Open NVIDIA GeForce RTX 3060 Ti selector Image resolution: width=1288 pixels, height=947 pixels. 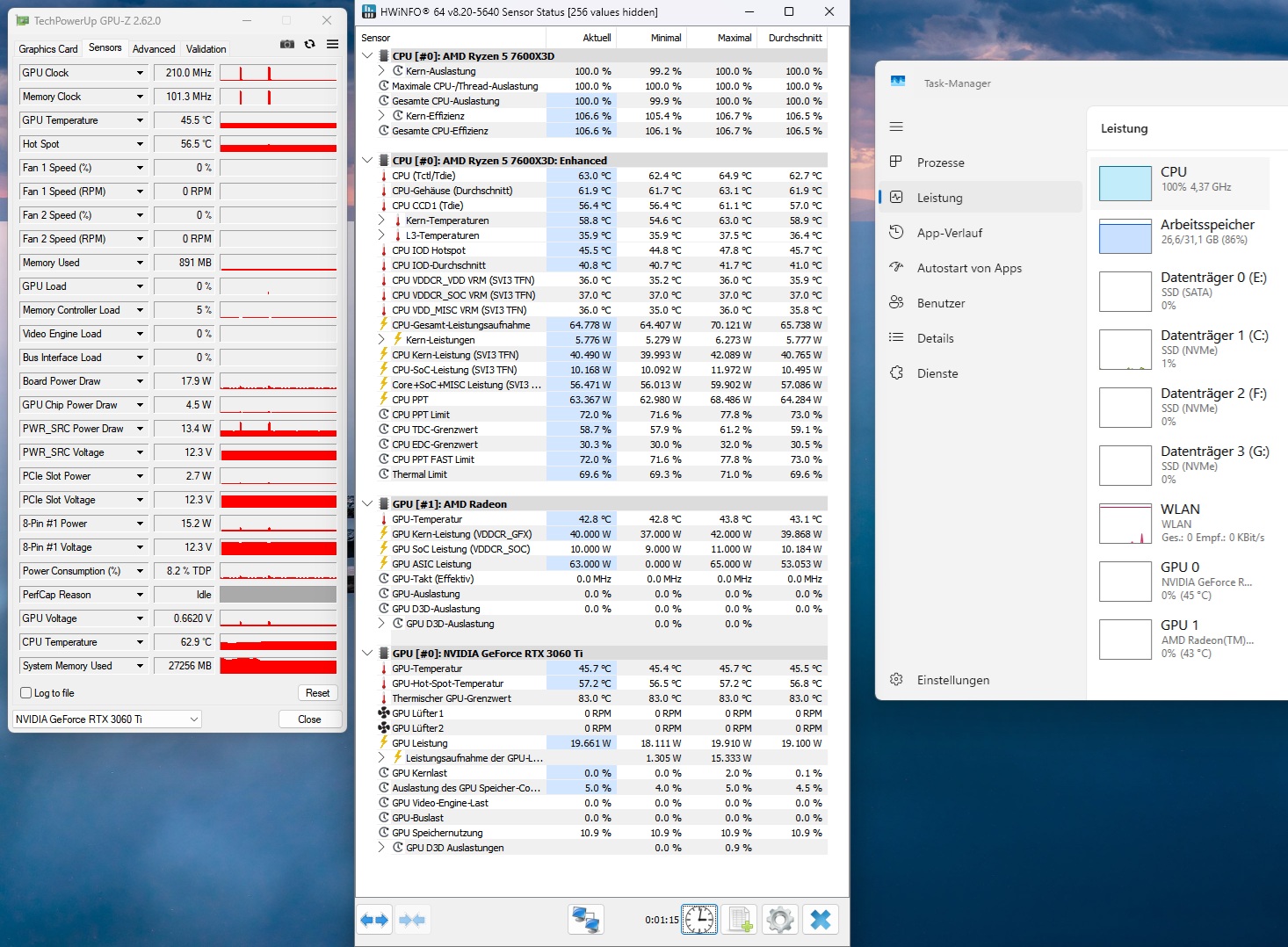[107, 719]
